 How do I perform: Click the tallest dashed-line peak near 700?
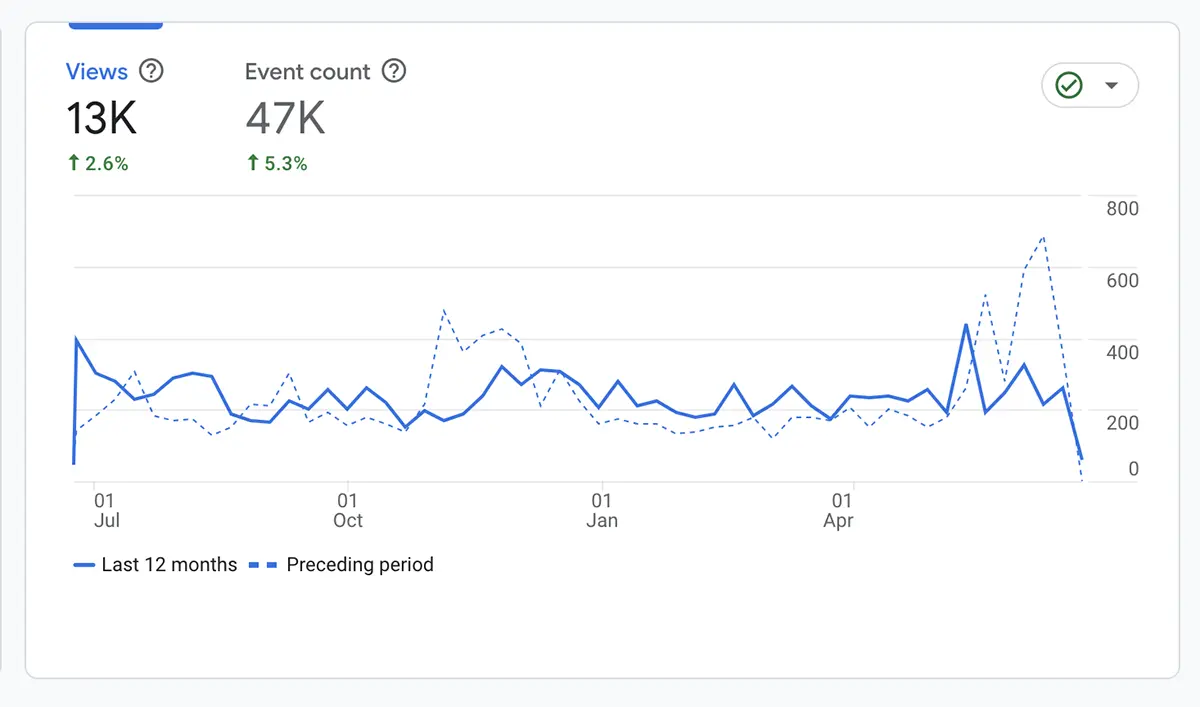click(x=1043, y=238)
